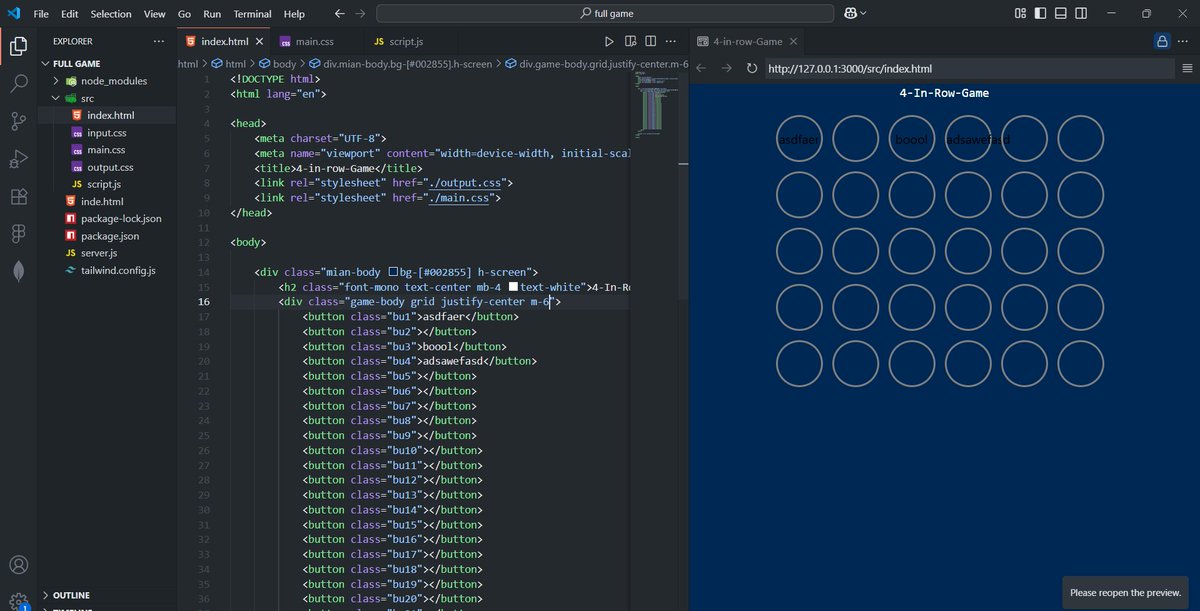Open tailwind.config.js in the explorer
1200x611 pixels.
point(118,270)
